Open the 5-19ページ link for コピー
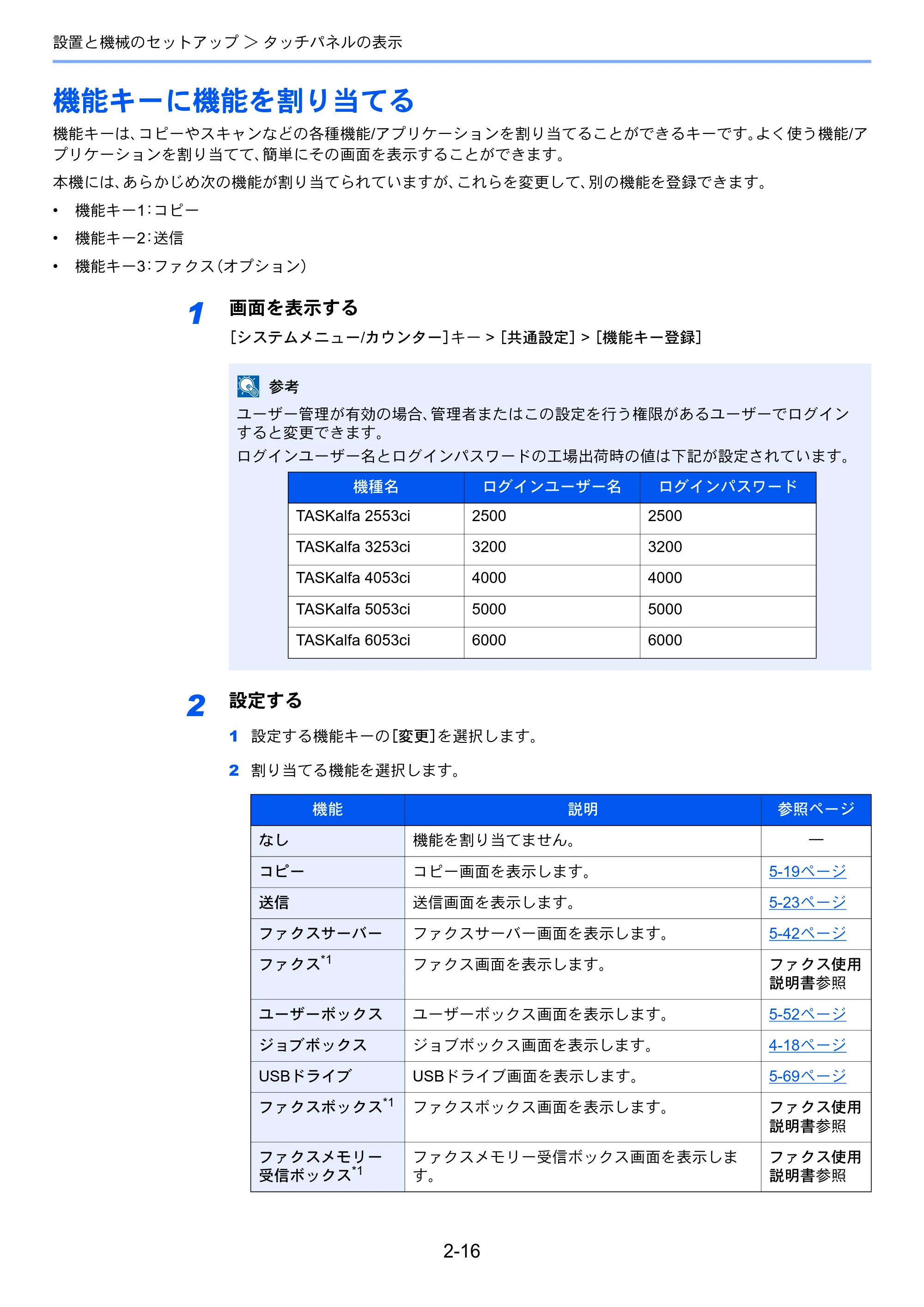The width and height of the screenshot is (924, 1307). click(x=807, y=871)
